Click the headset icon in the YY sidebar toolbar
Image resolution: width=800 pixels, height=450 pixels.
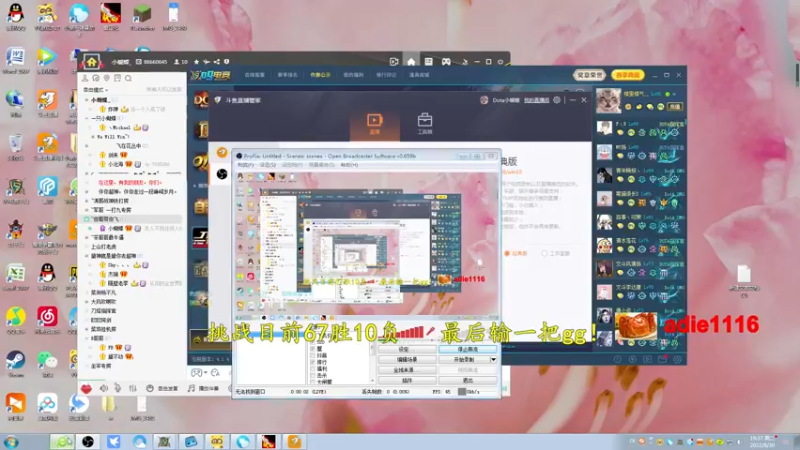[x=96, y=78]
